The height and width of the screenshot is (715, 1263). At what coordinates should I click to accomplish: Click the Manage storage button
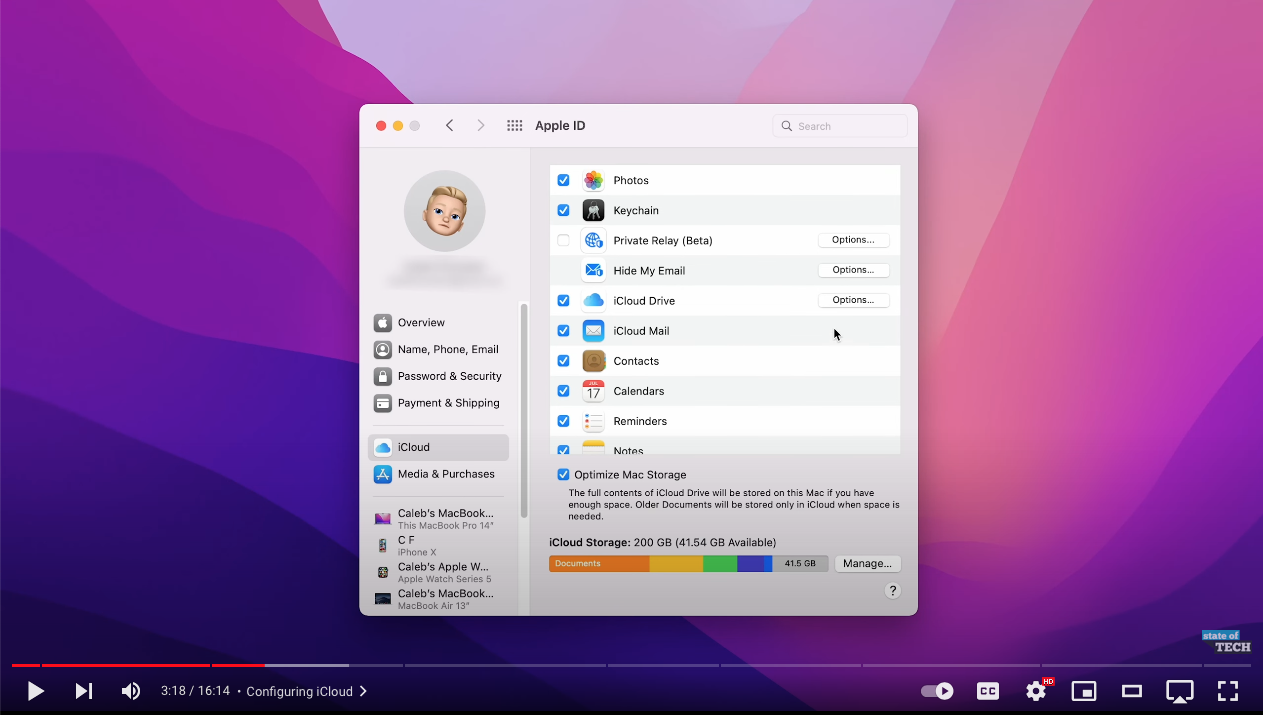(867, 563)
